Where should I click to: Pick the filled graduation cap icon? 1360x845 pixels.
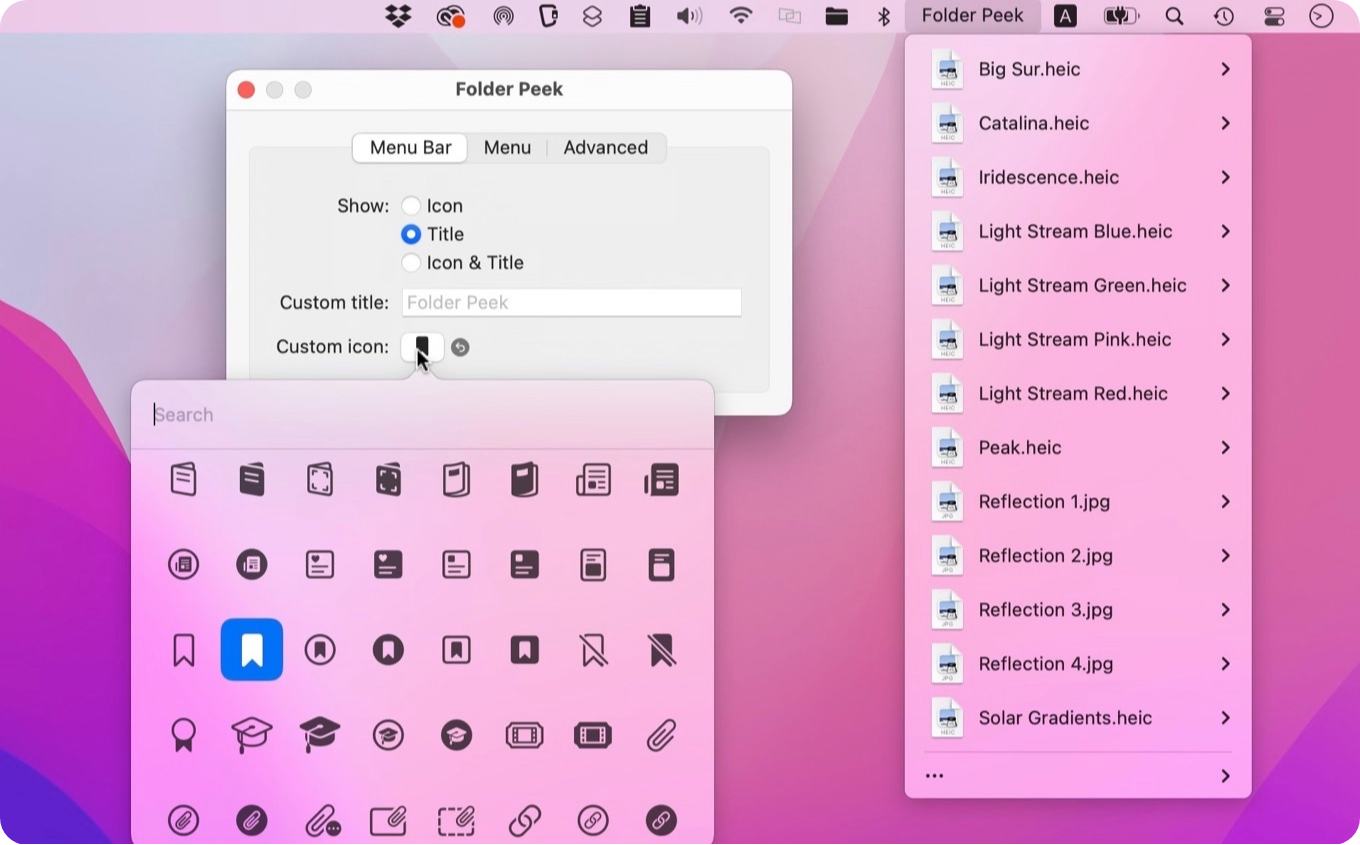coord(320,736)
